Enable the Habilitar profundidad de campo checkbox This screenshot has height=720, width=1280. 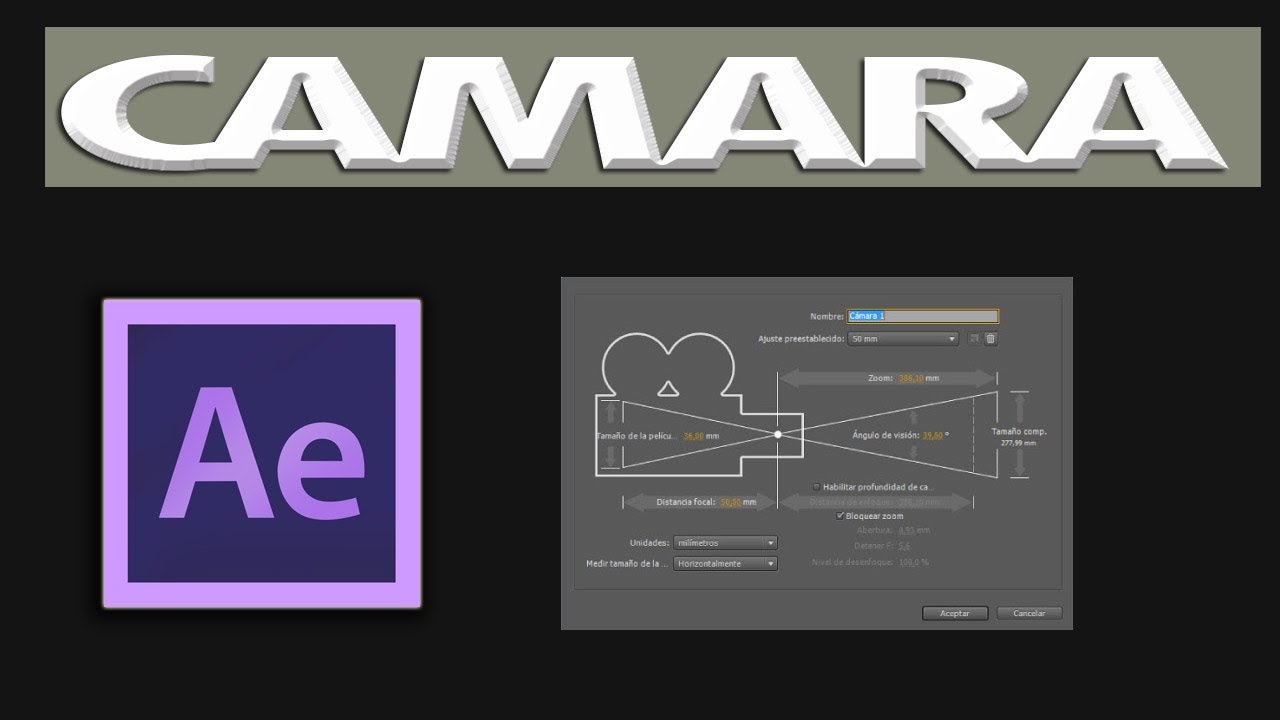coord(816,487)
